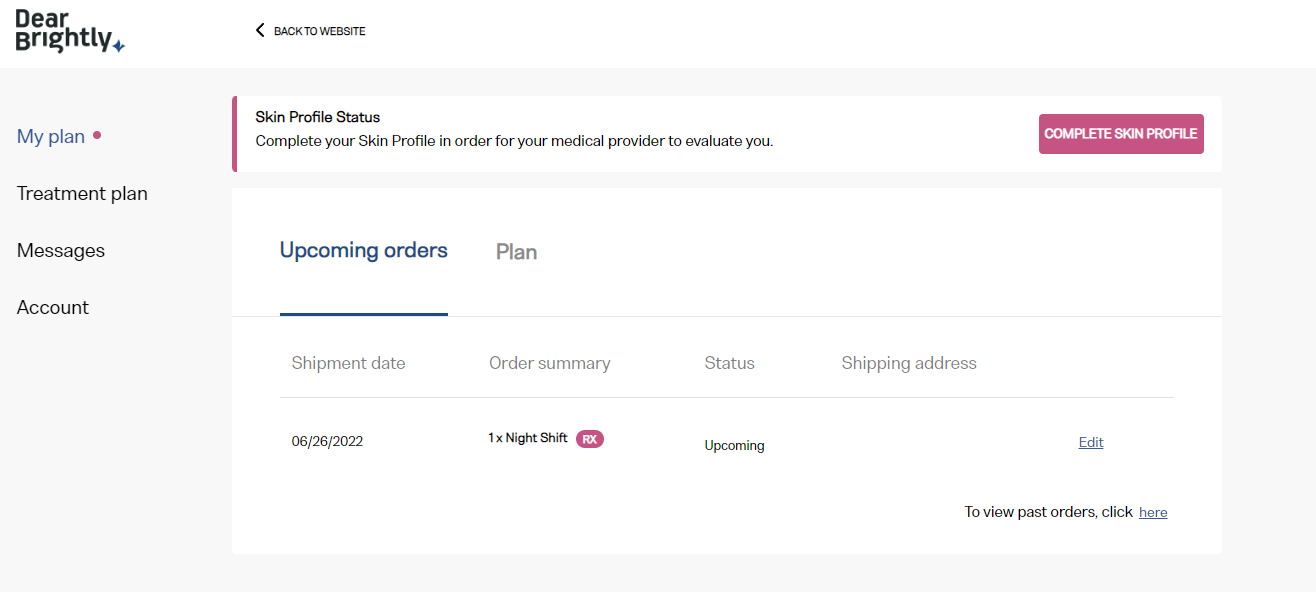
Task: View past orders via here link
Action: click(x=1153, y=512)
